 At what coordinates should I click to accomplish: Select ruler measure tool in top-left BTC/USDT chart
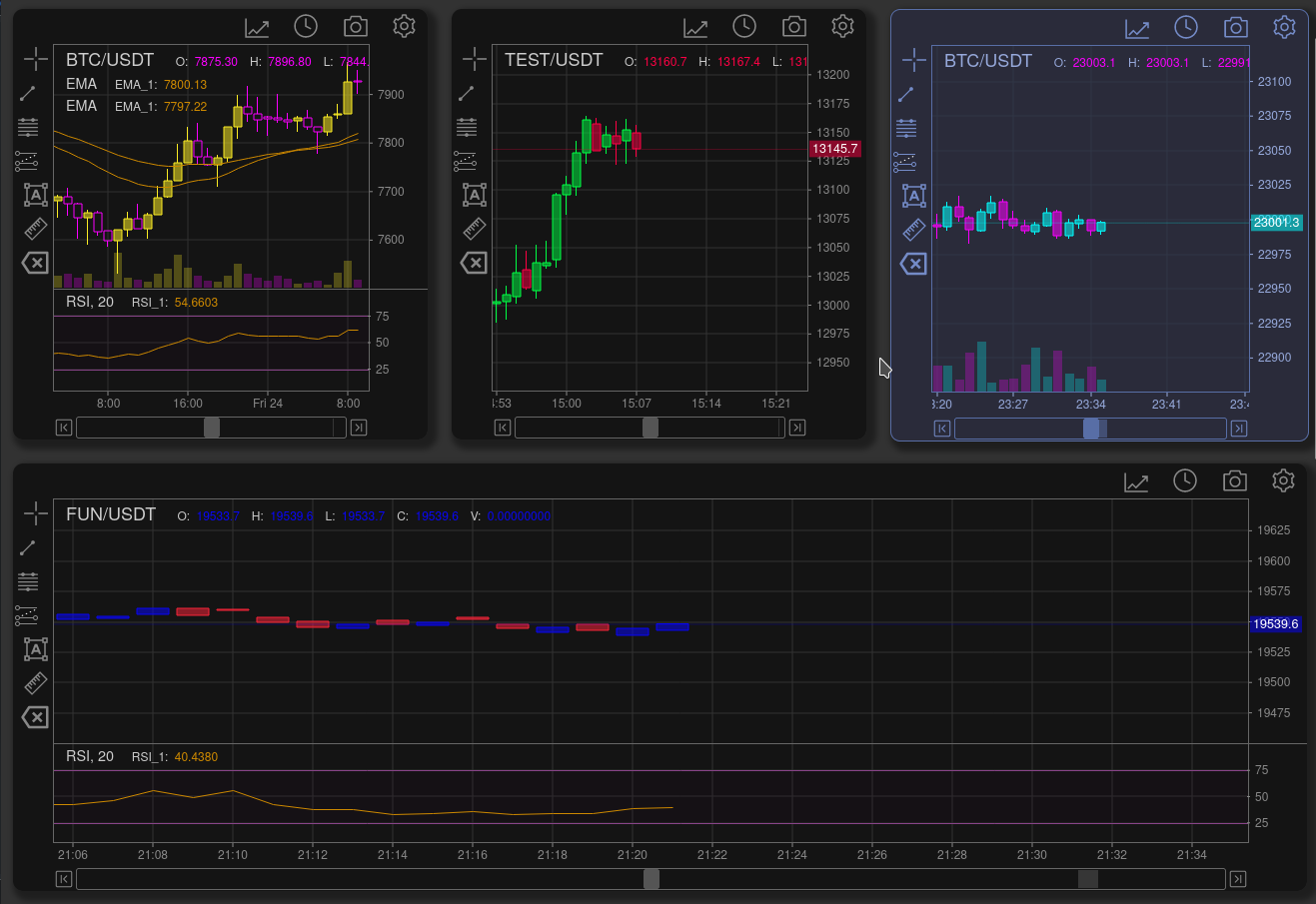pos(36,230)
